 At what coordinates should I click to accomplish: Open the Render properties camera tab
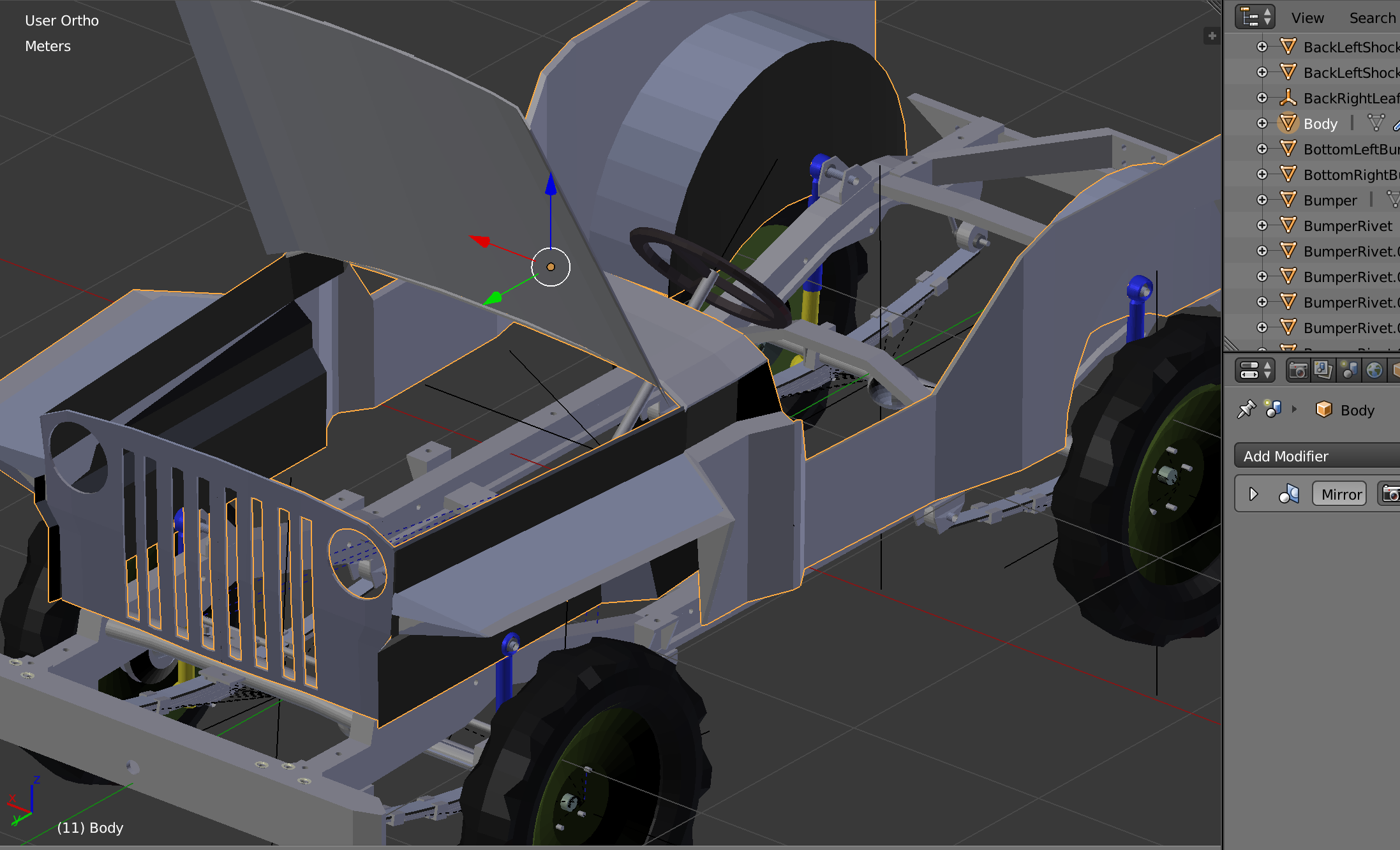click(x=1297, y=370)
